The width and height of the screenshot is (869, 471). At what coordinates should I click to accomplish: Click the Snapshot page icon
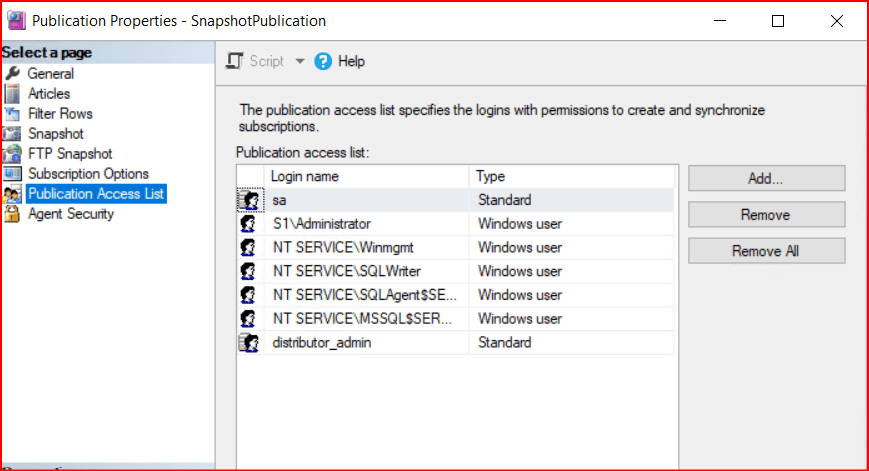pyautogui.click(x=12, y=134)
